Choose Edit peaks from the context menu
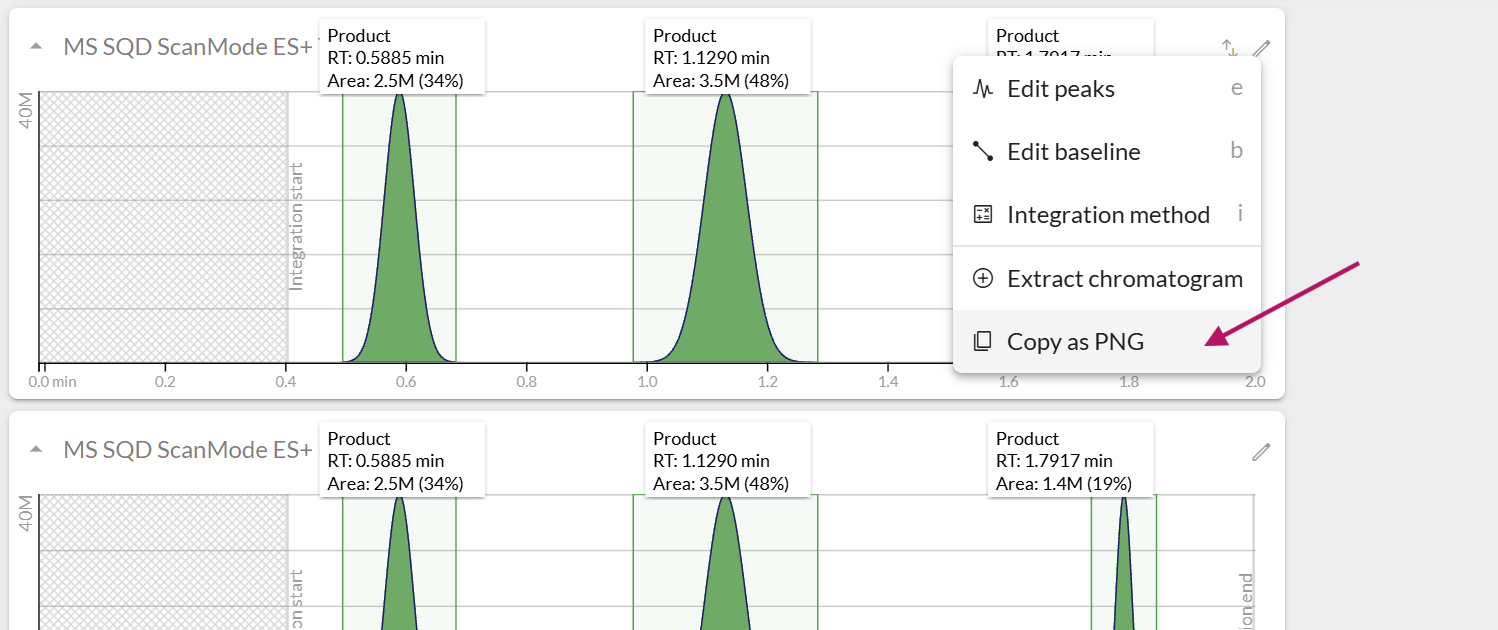This screenshot has height=630, width=1498. coord(1107,89)
